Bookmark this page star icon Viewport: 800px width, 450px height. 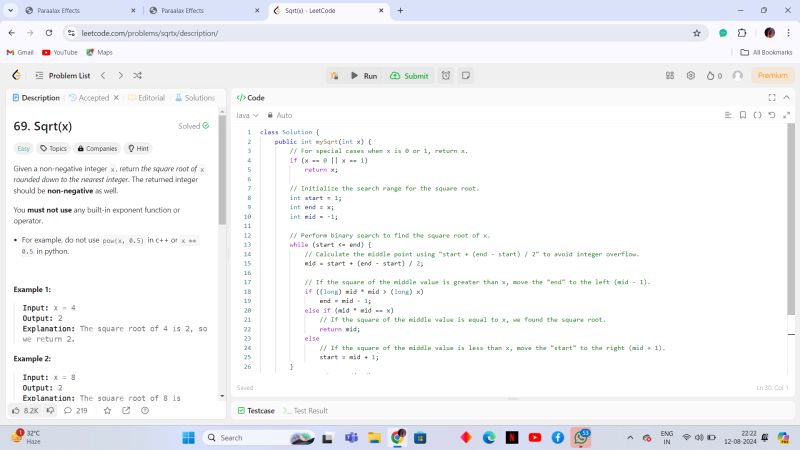[697, 33]
